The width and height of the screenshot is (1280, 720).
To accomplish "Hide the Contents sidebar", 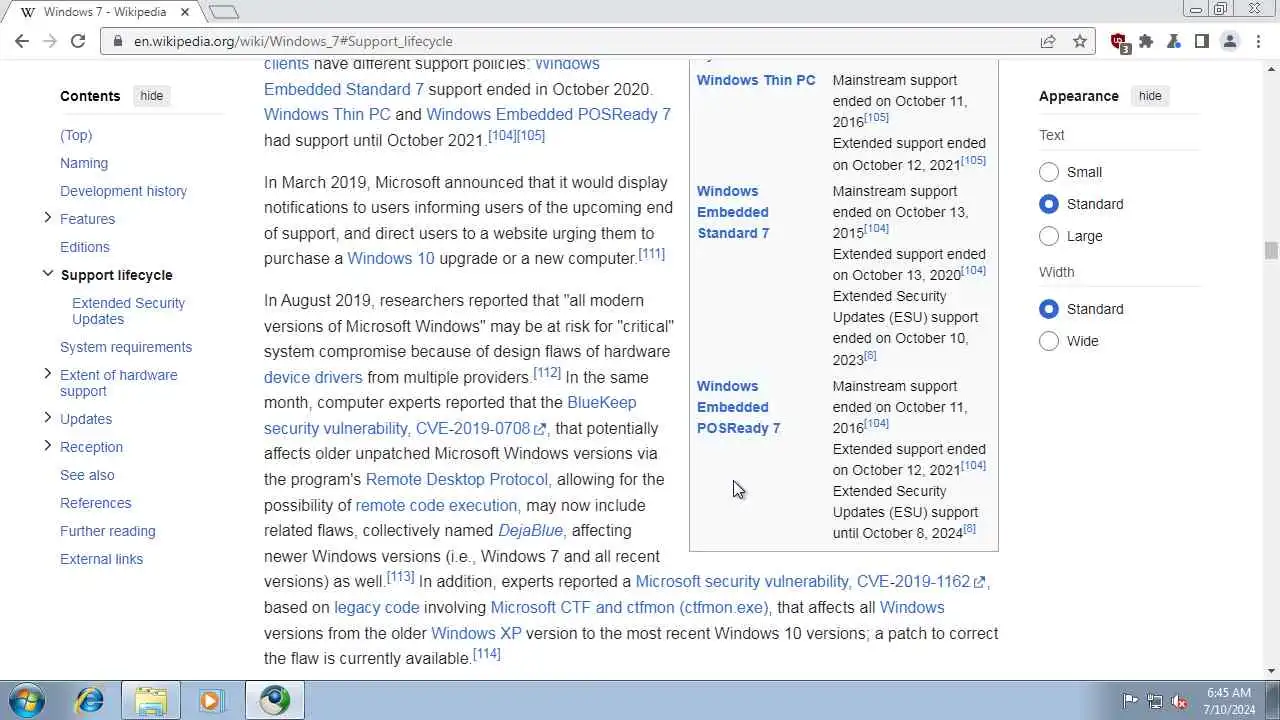I will (152, 96).
